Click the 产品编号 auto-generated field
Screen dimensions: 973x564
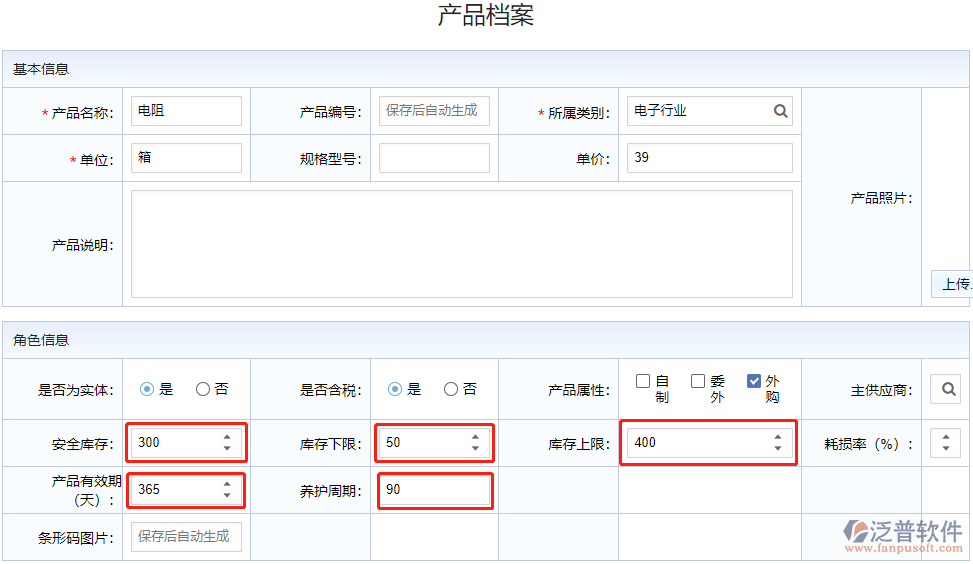434,111
